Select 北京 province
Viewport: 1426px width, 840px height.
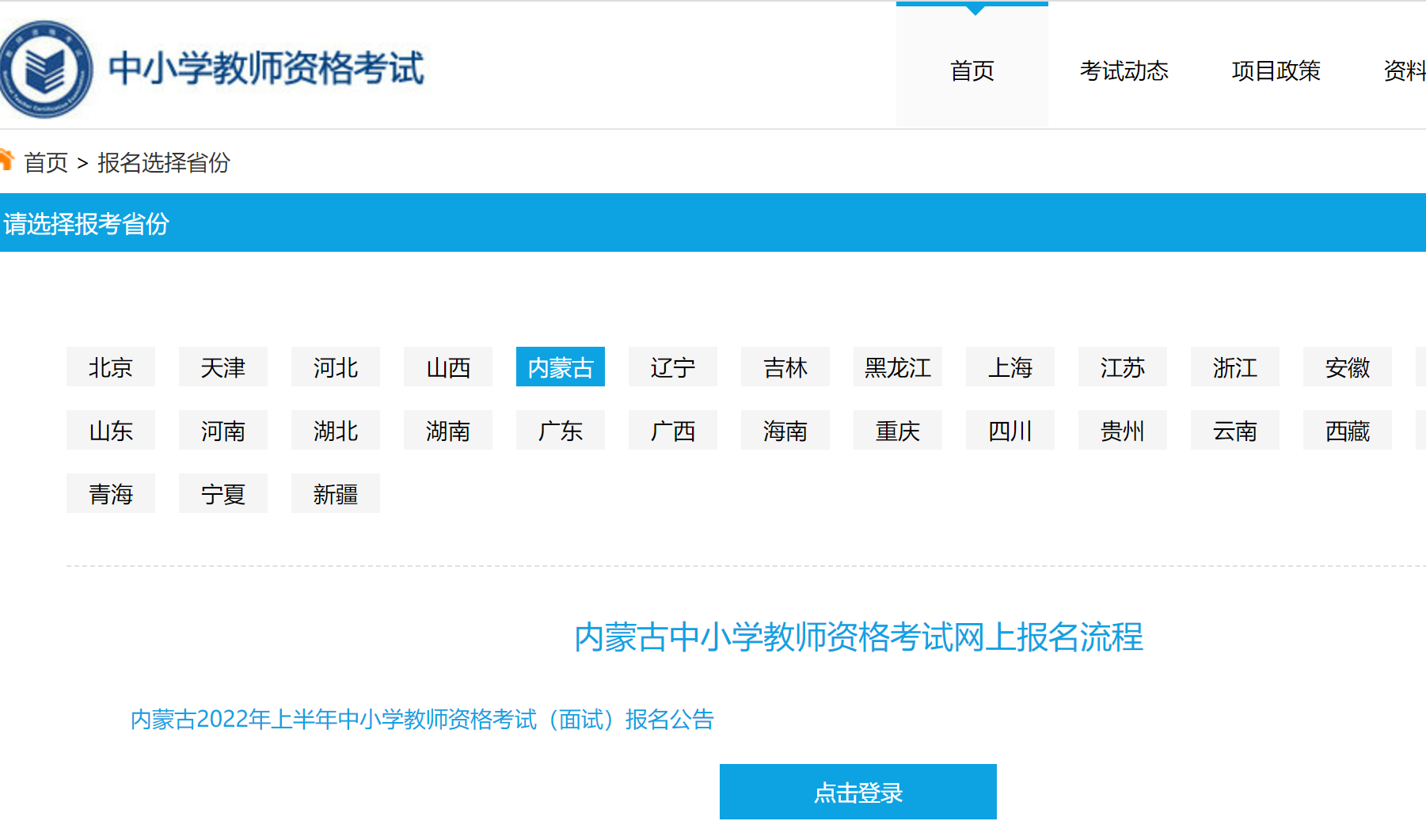[111, 367]
